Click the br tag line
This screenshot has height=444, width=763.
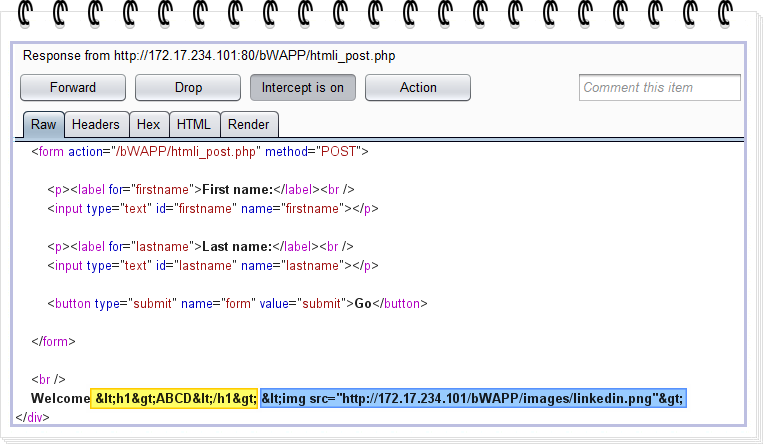48,379
